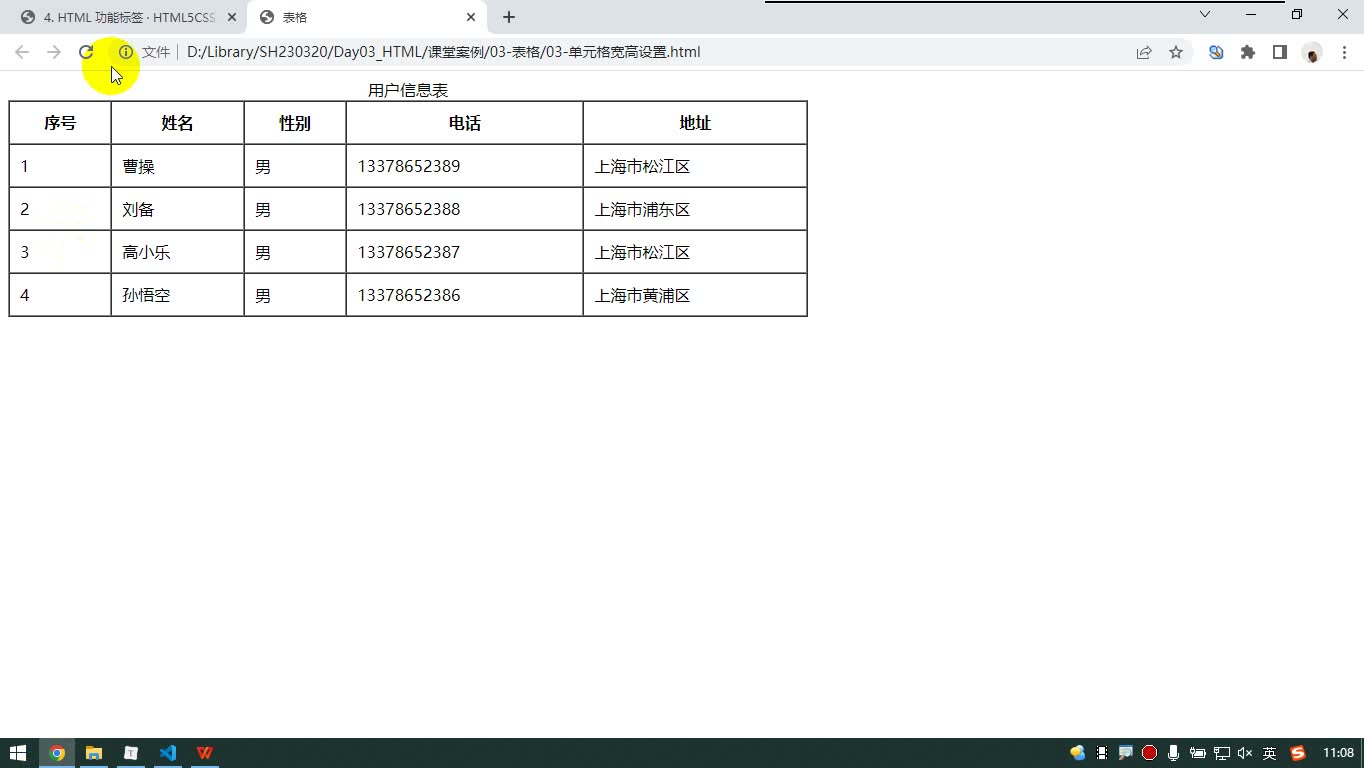Open the blue translate extension icon
The width and height of the screenshot is (1364, 768).
1216,52
